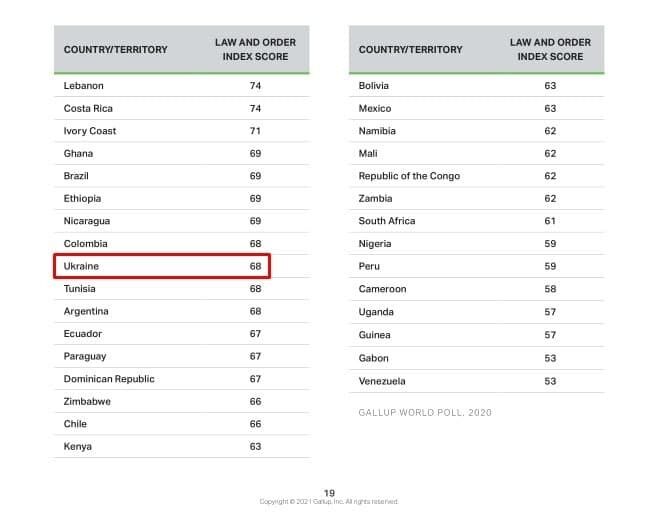Select the Nigeria row

[476, 244]
